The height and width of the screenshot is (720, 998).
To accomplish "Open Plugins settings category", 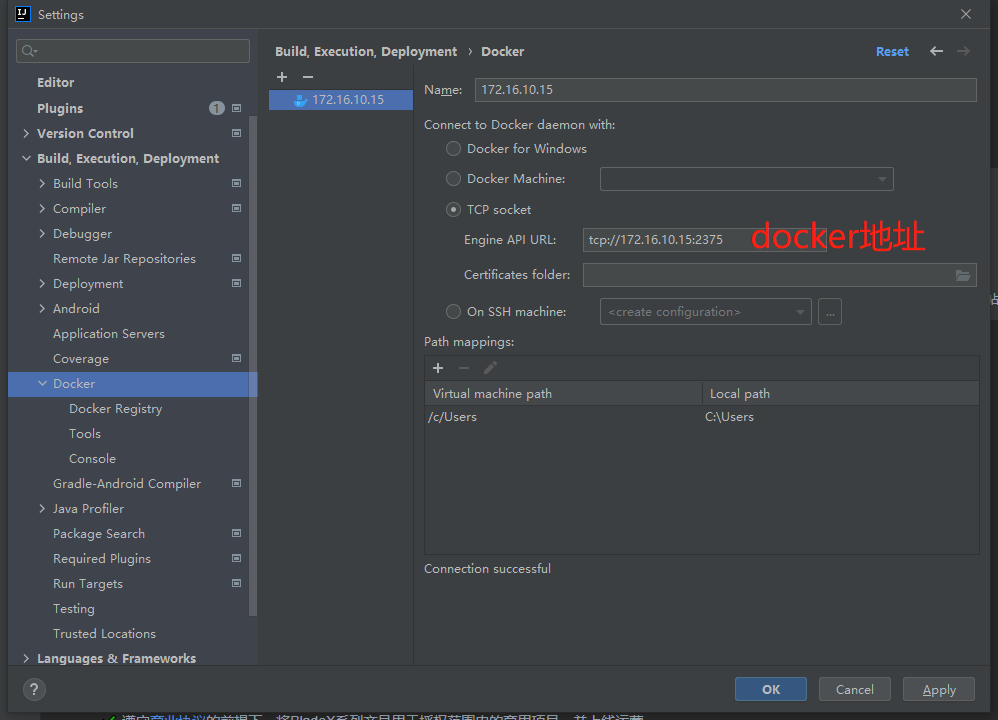I will [x=60, y=108].
